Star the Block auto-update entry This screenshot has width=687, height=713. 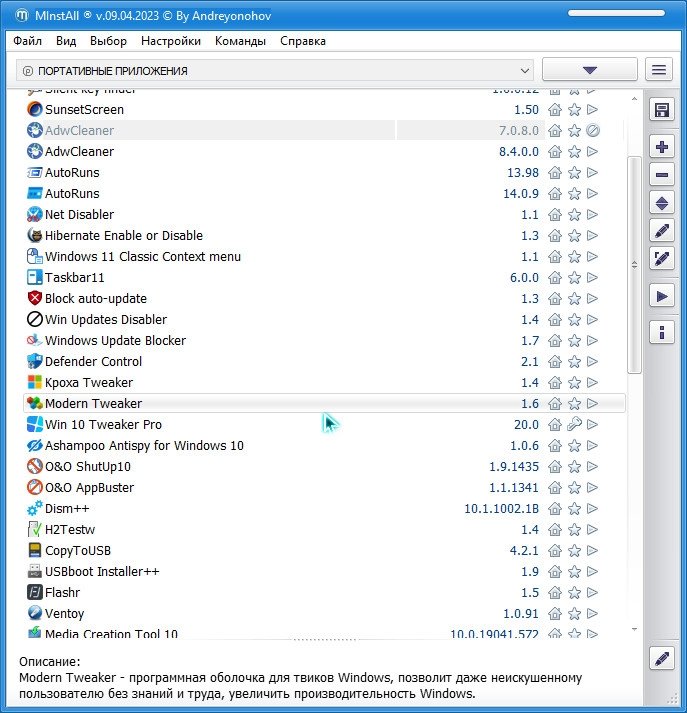(574, 298)
